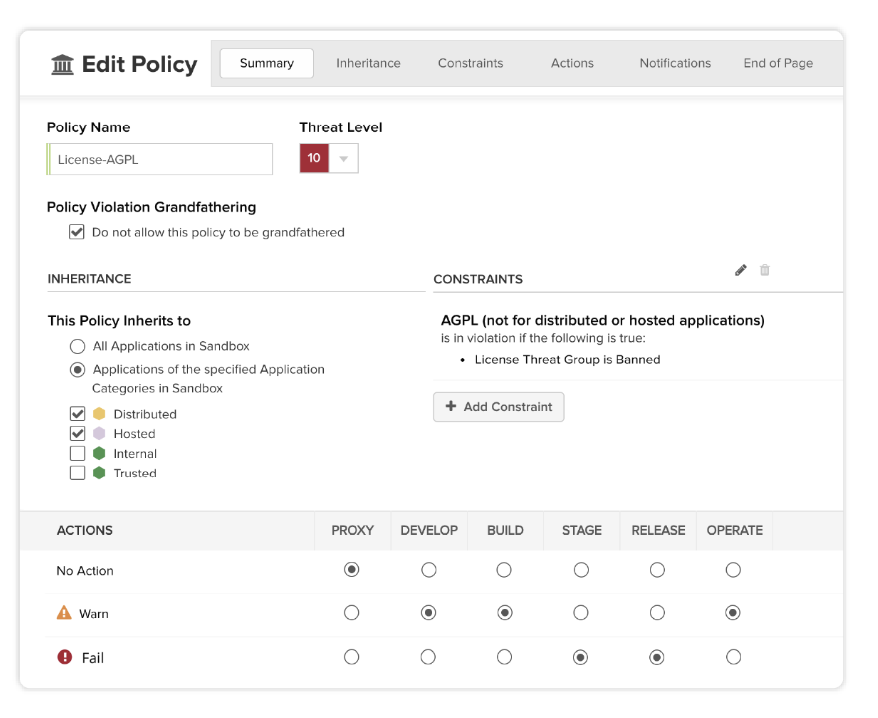Click the Policy Name input field
This screenshot has height=718, width=878.
[161, 159]
